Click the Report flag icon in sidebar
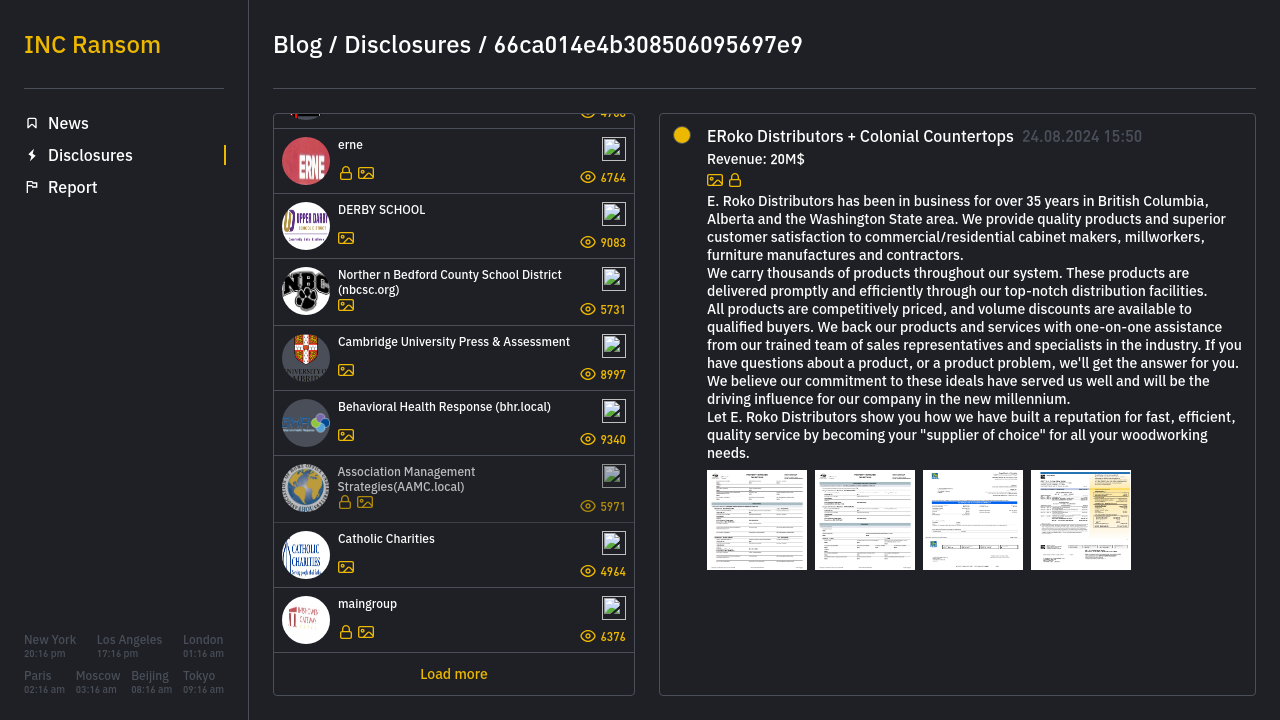The height and width of the screenshot is (720, 1280). [x=32, y=187]
